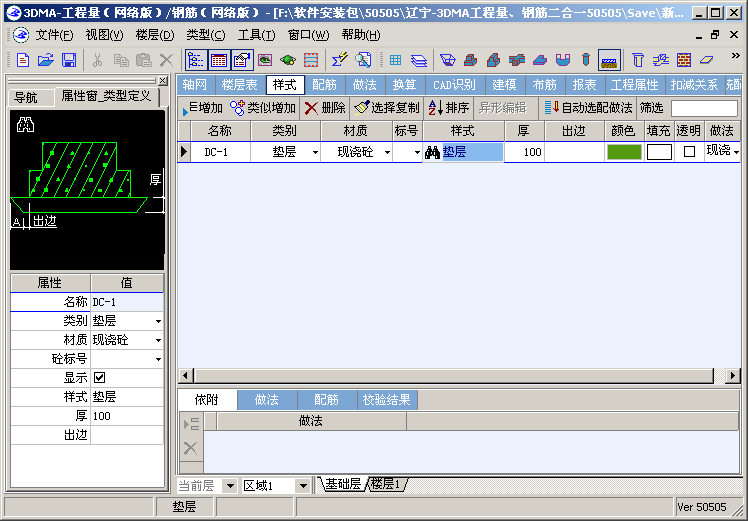Click the 删除 button
This screenshot has height=521, width=748.
click(325, 108)
